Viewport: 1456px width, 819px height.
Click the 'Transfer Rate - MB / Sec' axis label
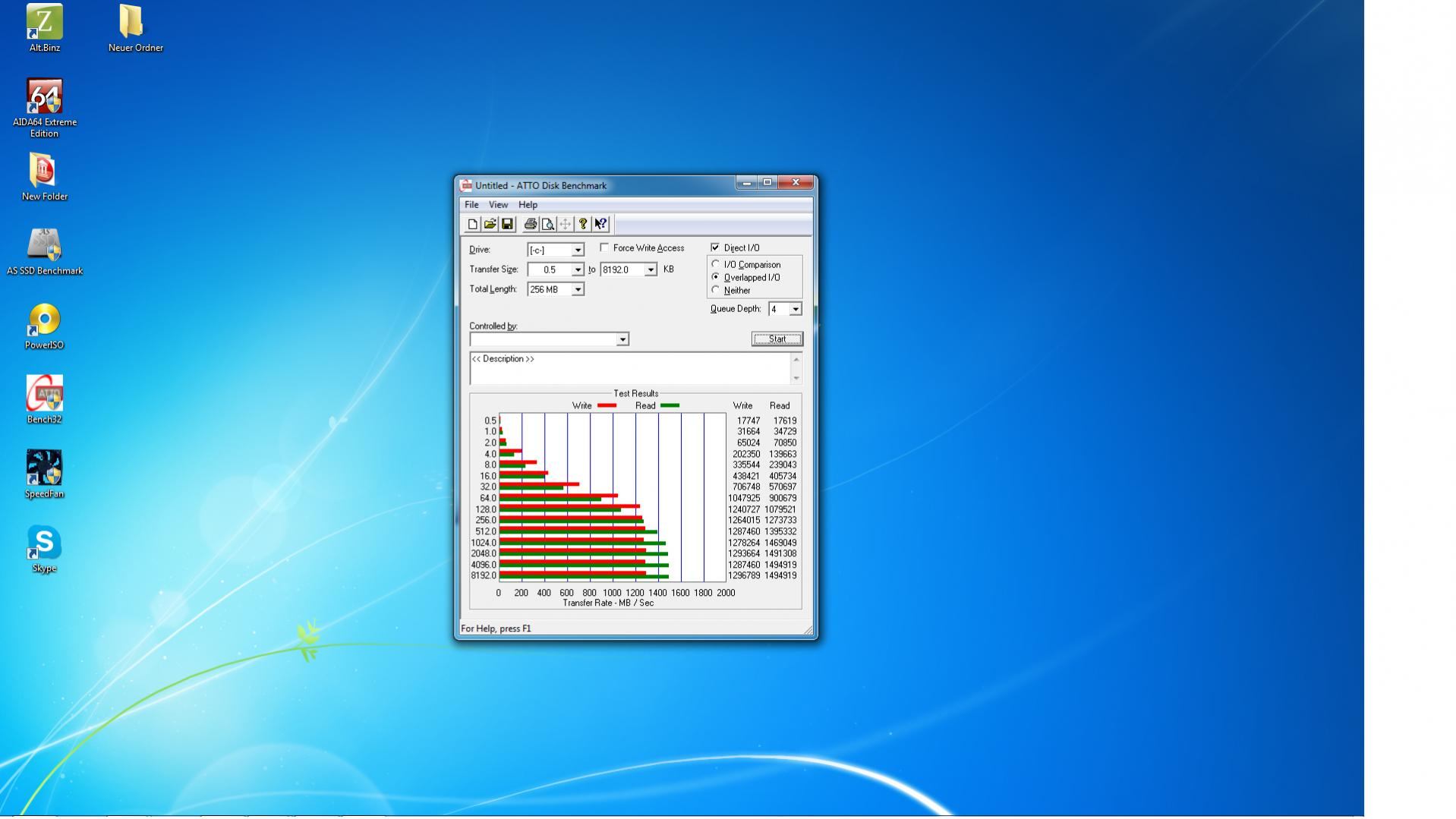[608, 603]
